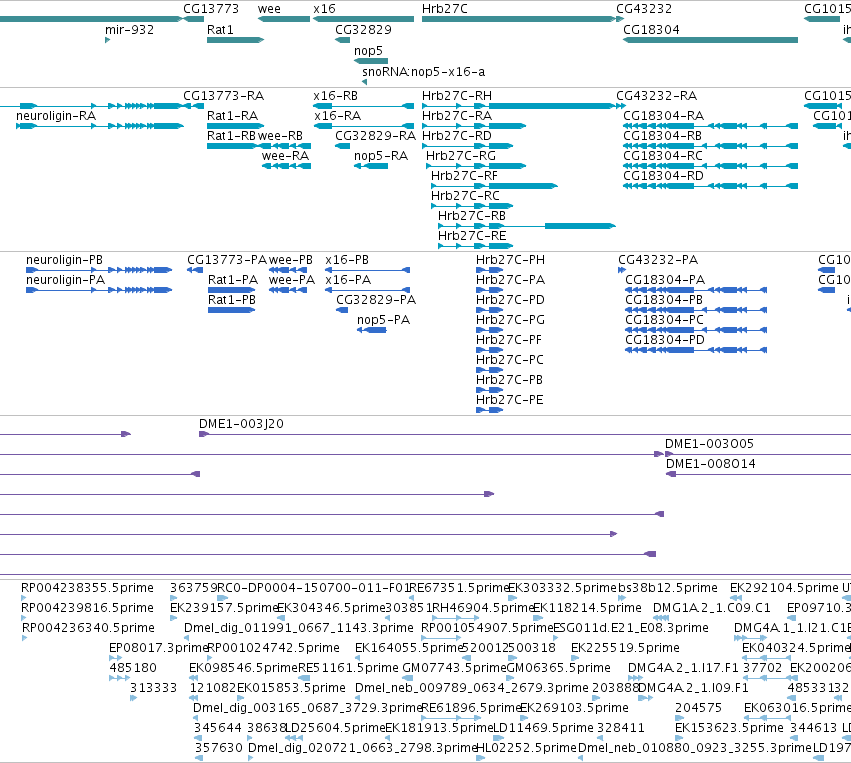
Task: Click the "485180" feature label
Action: 133,668
